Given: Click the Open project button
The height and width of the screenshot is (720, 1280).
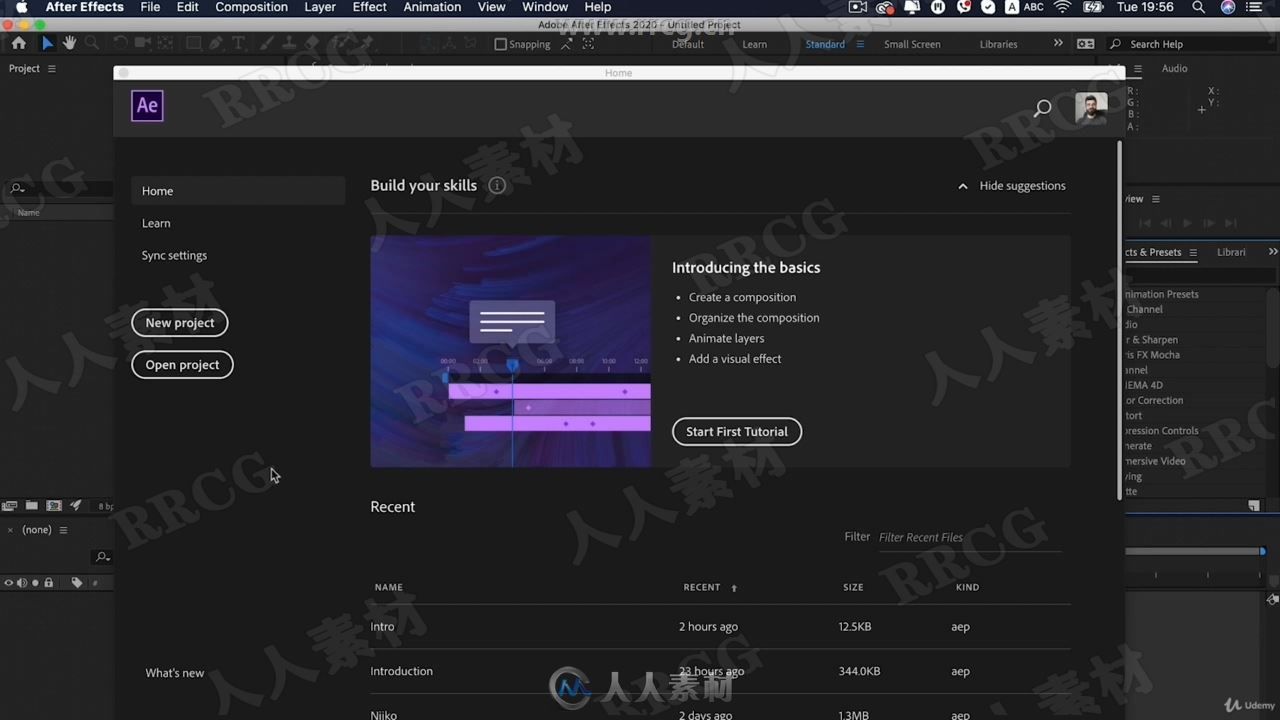Looking at the screenshot, I should pyautogui.click(x=182, y=365).
